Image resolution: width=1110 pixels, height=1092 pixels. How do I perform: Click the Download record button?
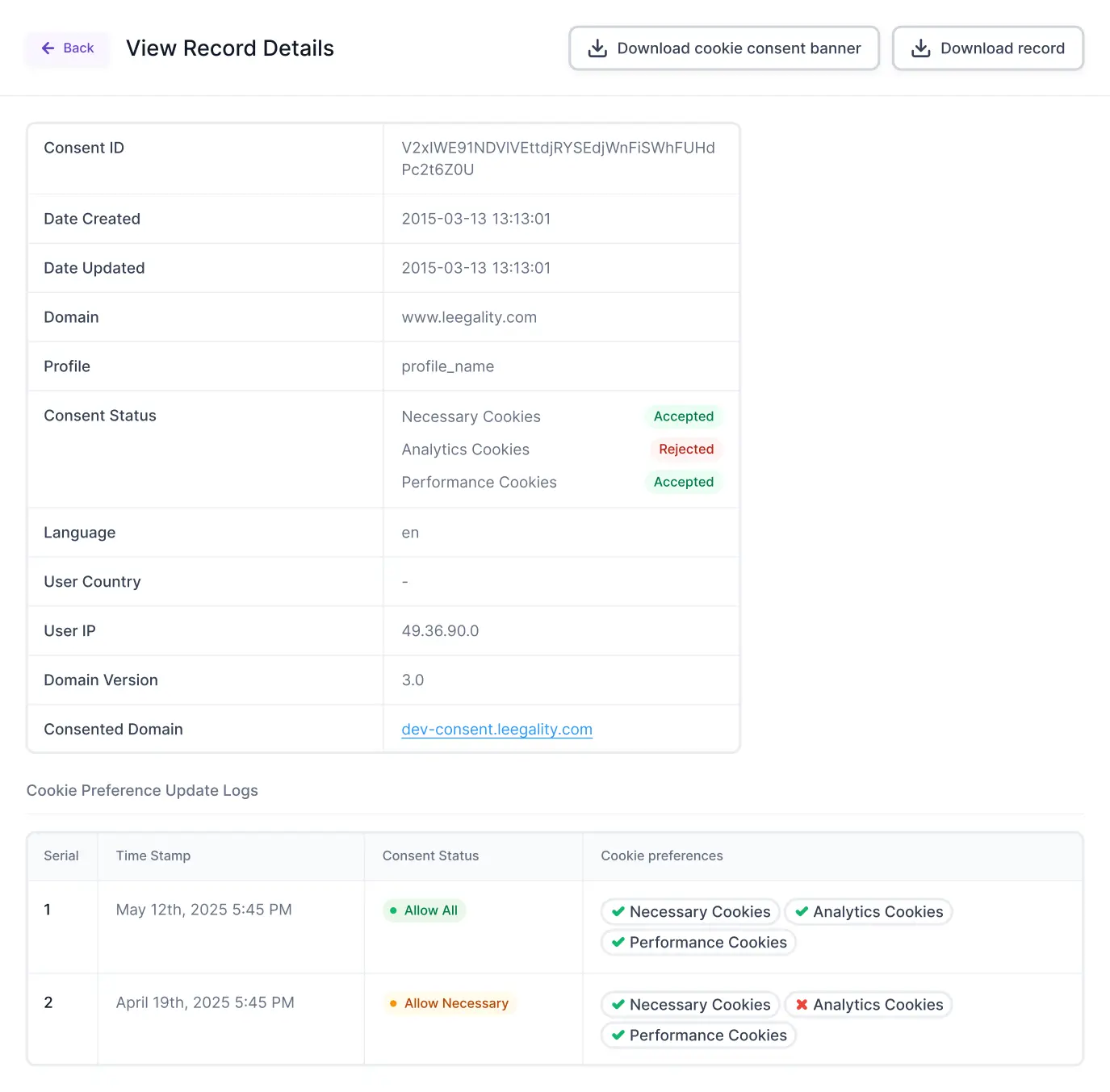pos(988,48)
